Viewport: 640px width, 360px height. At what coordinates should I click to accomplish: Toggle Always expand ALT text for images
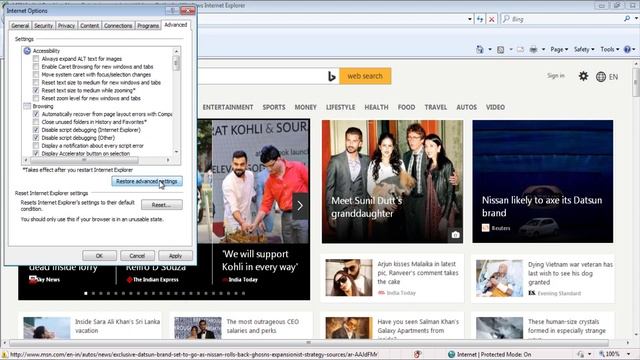[x=36, y=59]
